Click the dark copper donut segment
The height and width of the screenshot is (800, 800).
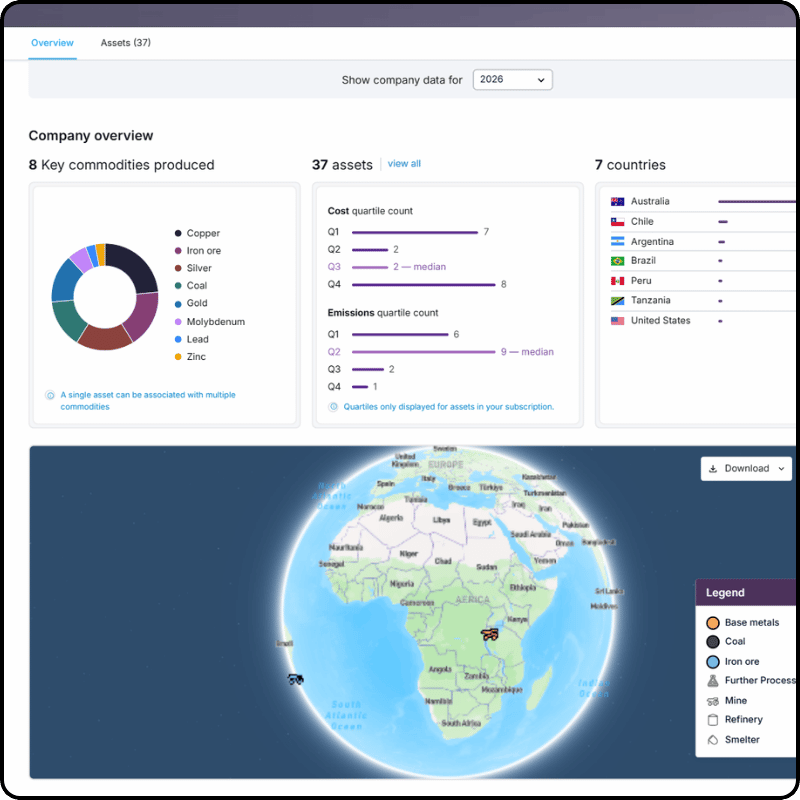coord(137,266)
